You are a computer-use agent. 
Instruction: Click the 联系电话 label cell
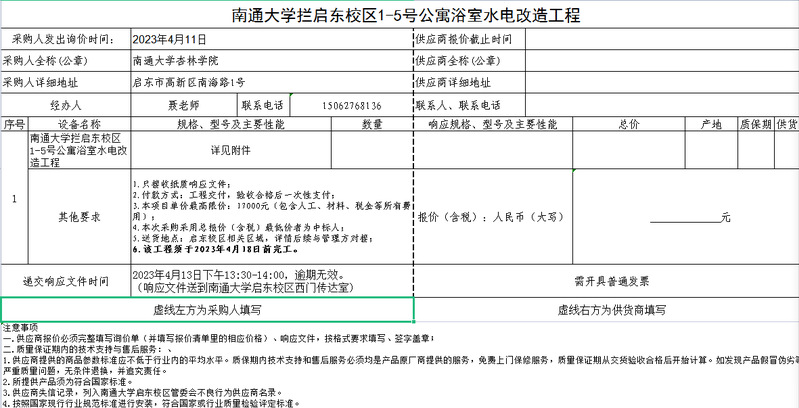263,105
